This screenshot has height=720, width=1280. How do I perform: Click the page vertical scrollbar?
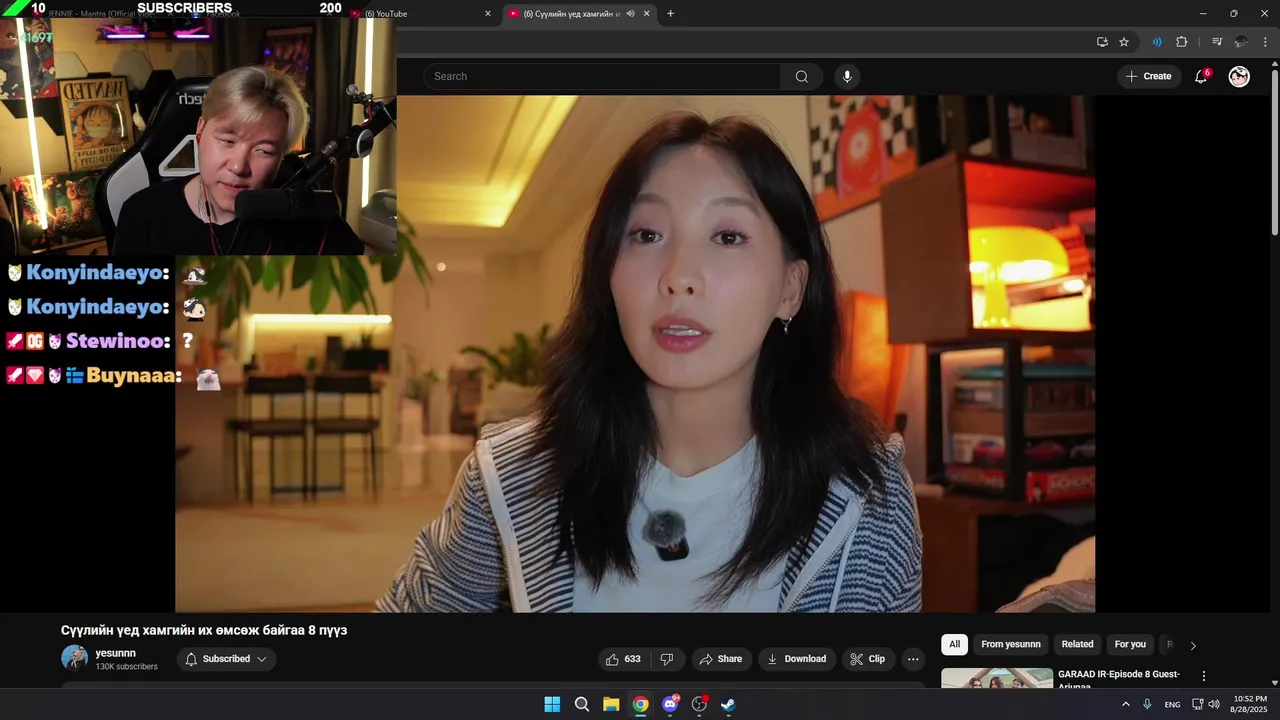point(1274,150)
